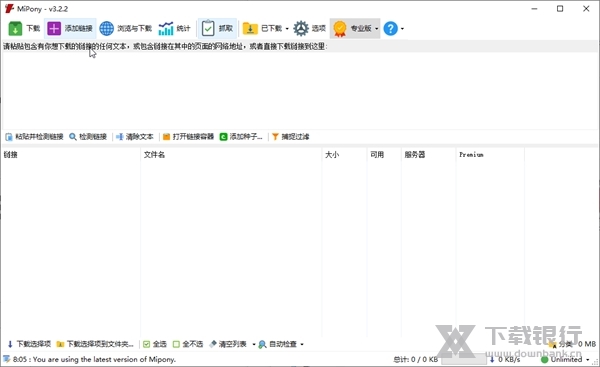Click the latest version status message

pyautogui.click(x=95, y=359)
